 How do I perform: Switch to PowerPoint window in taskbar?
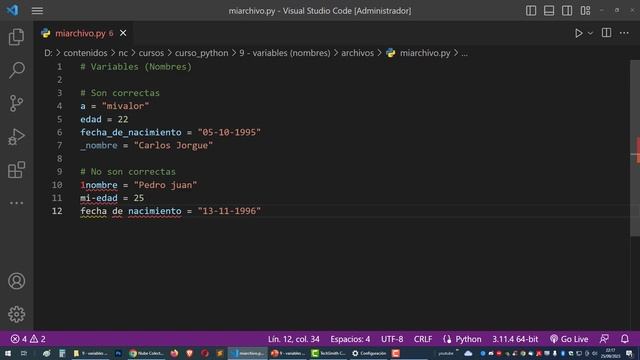click(x=288, y=353)
